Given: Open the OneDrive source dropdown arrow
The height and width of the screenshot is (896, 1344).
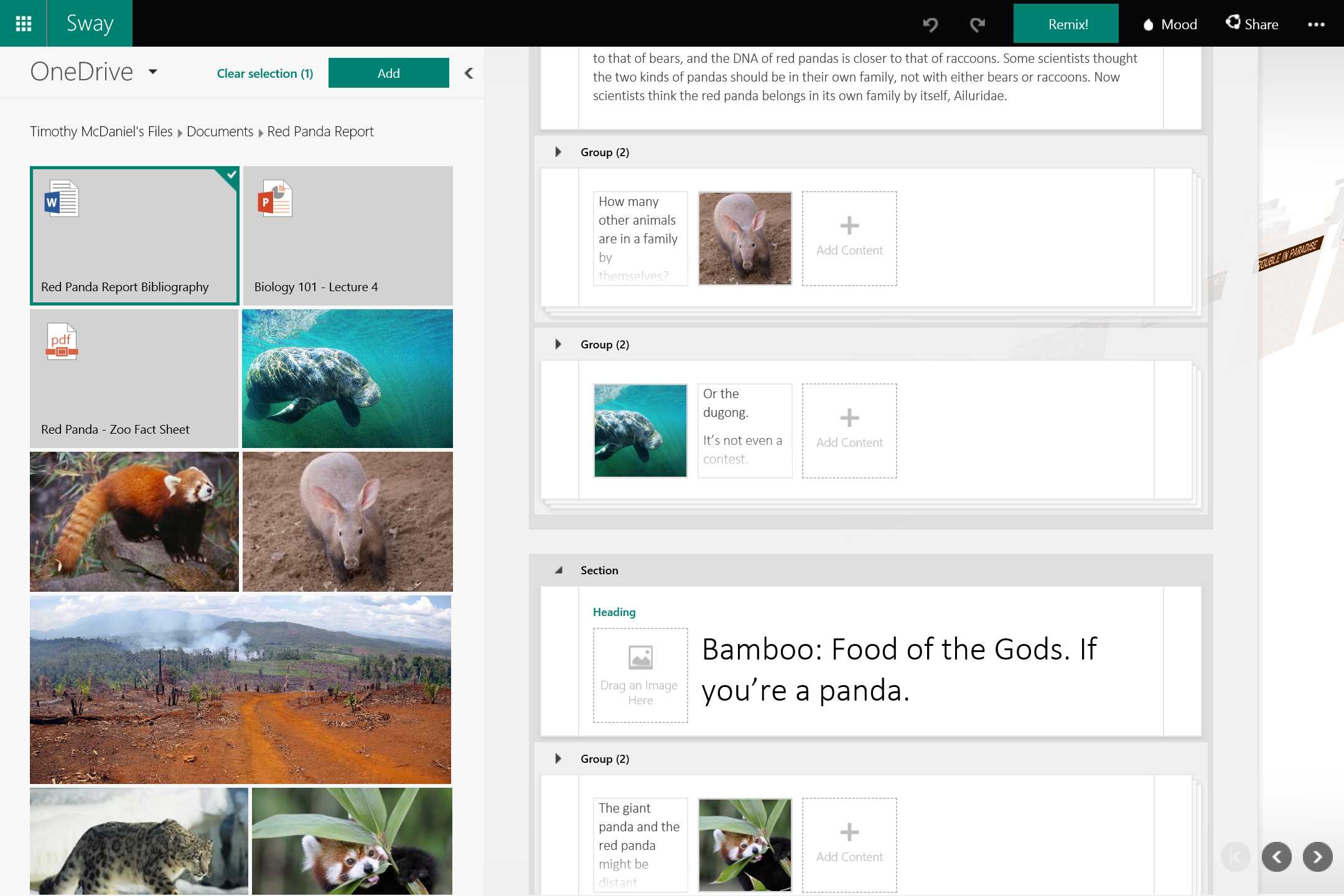Looking at the screenshot, I should [153, 72].
